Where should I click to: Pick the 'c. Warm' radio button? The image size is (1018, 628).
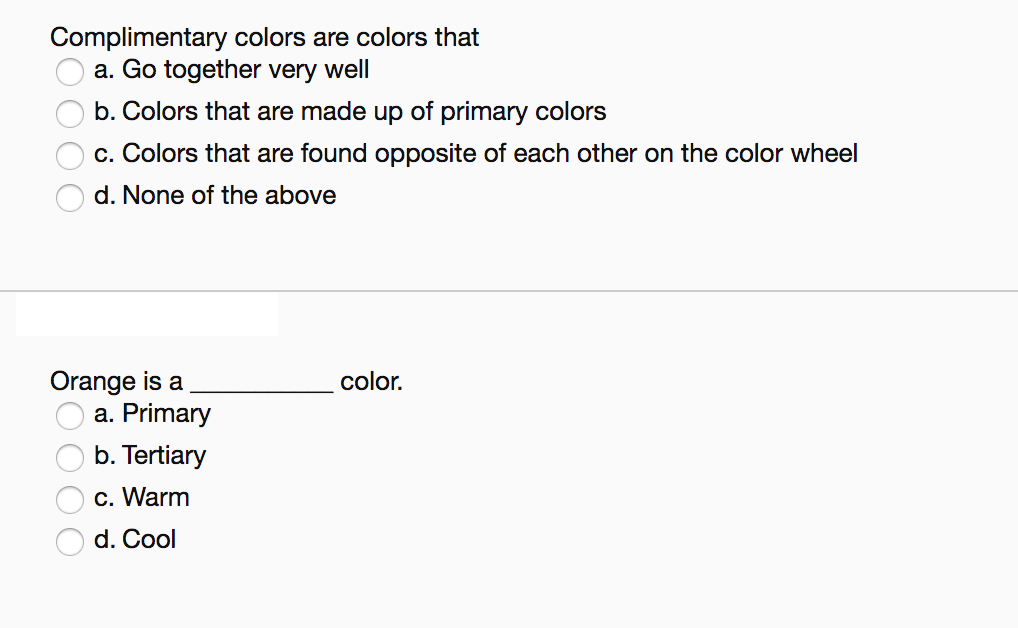(x=69, y=499)
